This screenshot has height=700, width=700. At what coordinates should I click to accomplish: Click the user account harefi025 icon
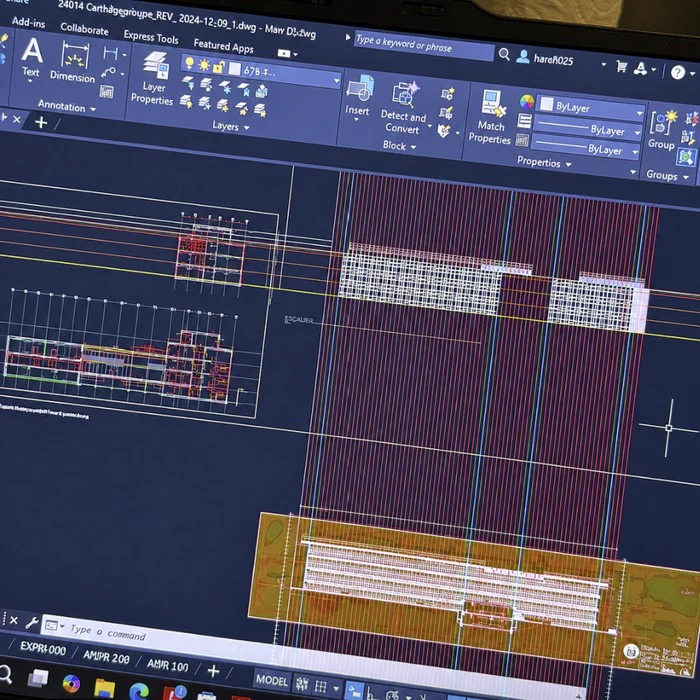pos(523,57)
